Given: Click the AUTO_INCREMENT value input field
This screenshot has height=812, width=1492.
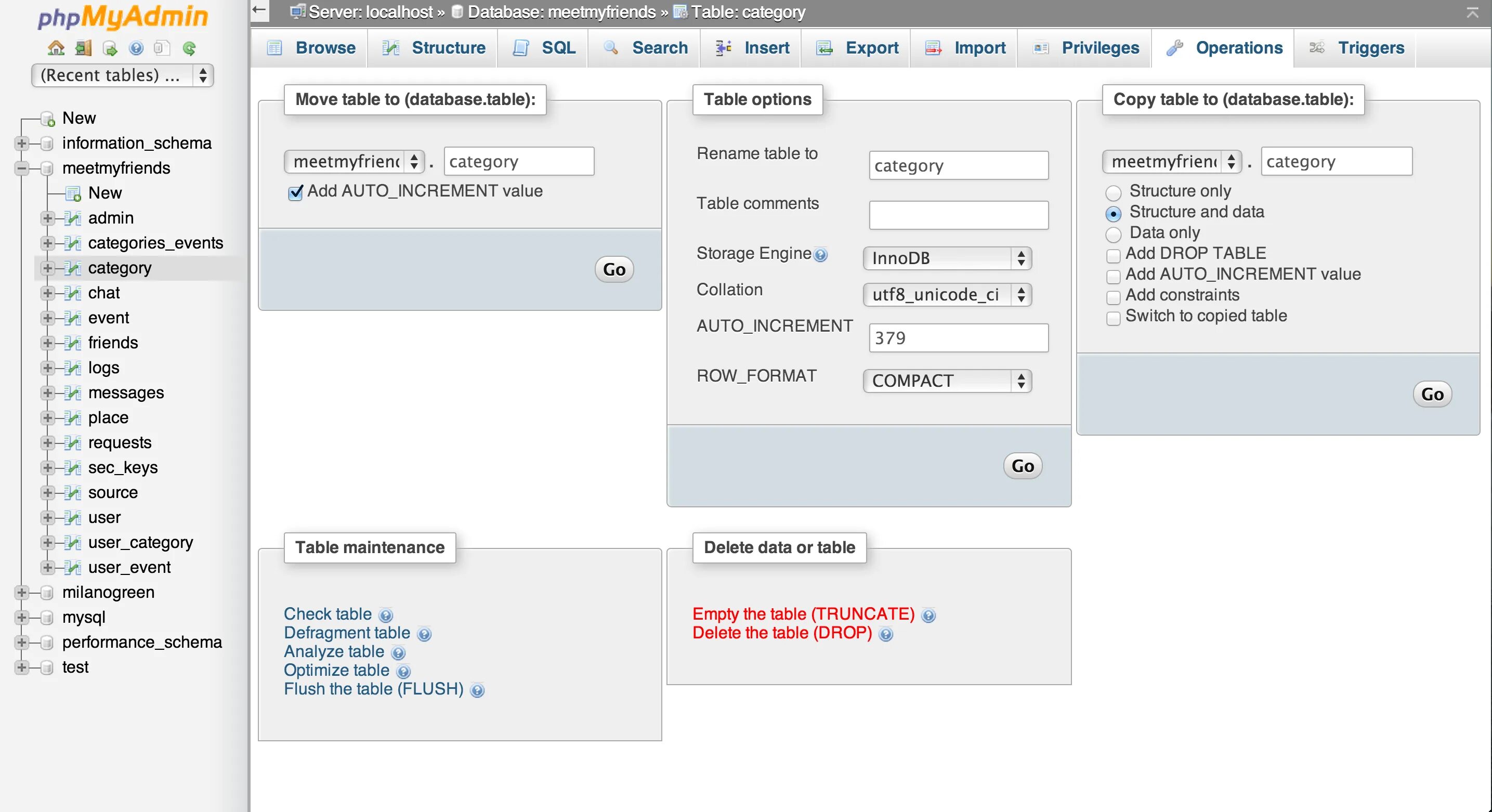Looking at the screenshot, I should (958, 338).
